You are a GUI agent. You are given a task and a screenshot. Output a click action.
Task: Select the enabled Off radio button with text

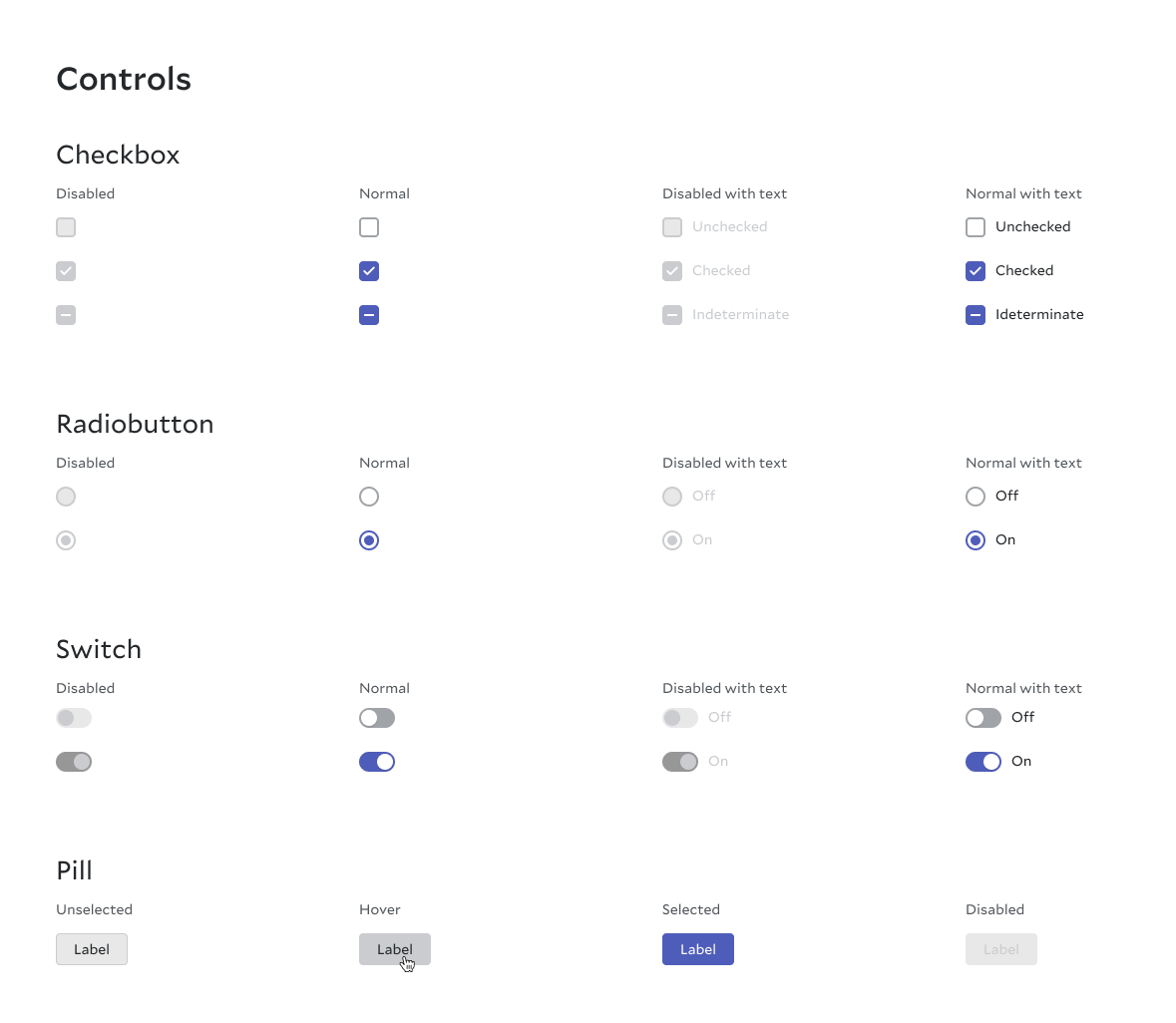pyautogui.click(x=976, y=497)
